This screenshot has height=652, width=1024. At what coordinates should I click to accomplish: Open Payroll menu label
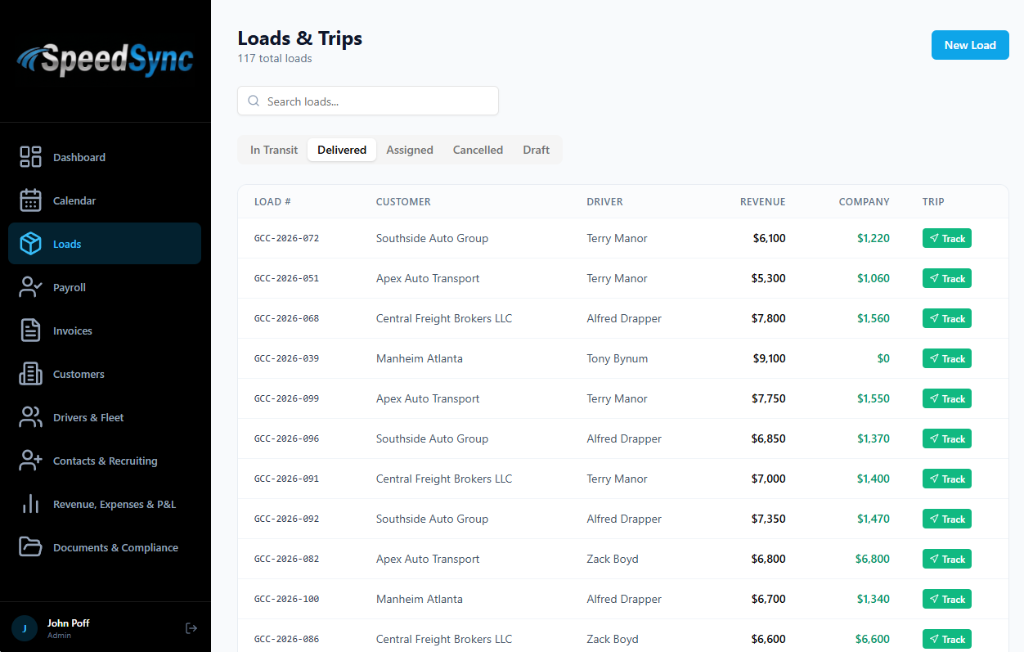click(x=69, y=287)
